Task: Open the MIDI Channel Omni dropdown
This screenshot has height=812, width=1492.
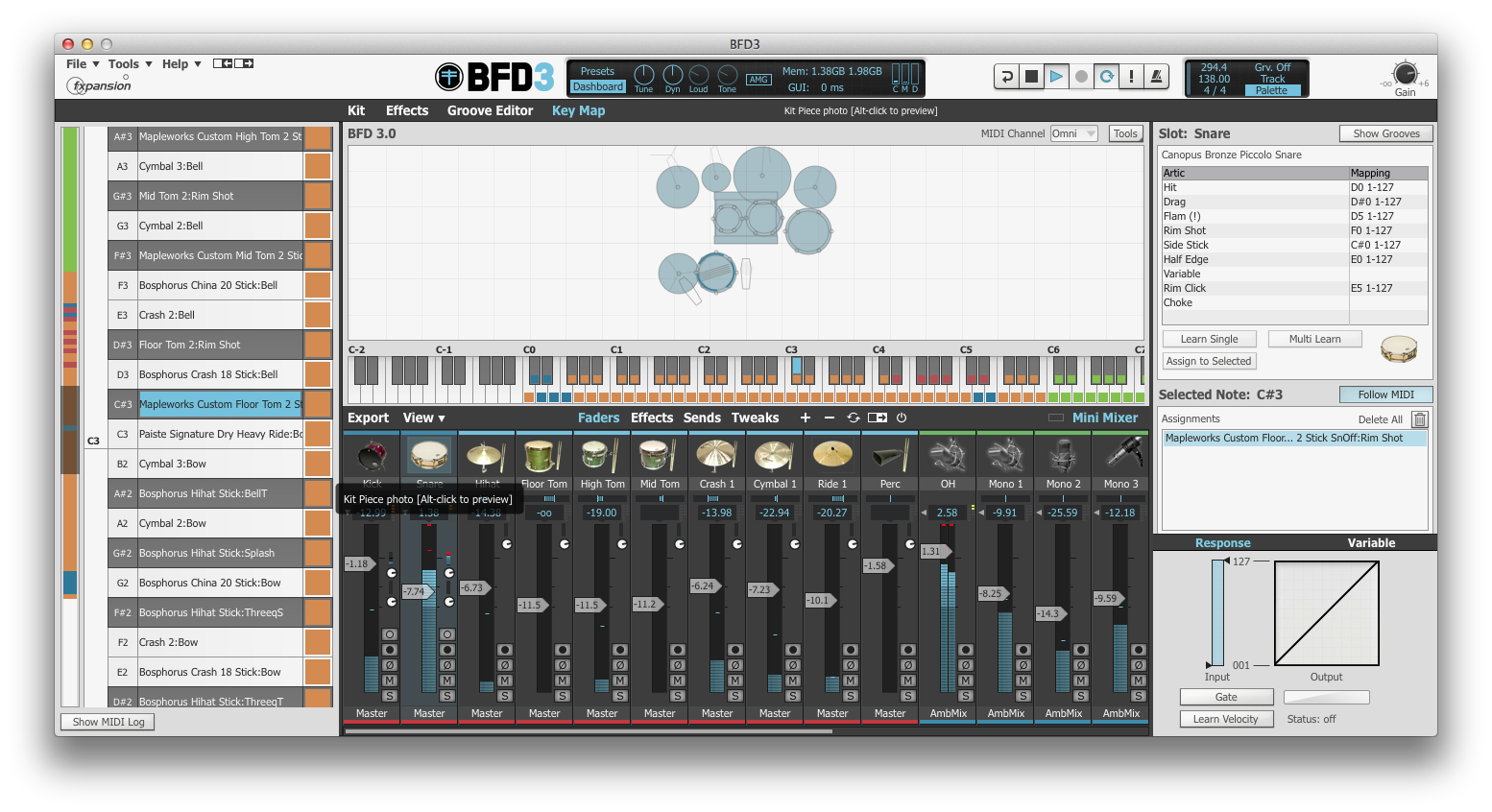Action: 1073,133
